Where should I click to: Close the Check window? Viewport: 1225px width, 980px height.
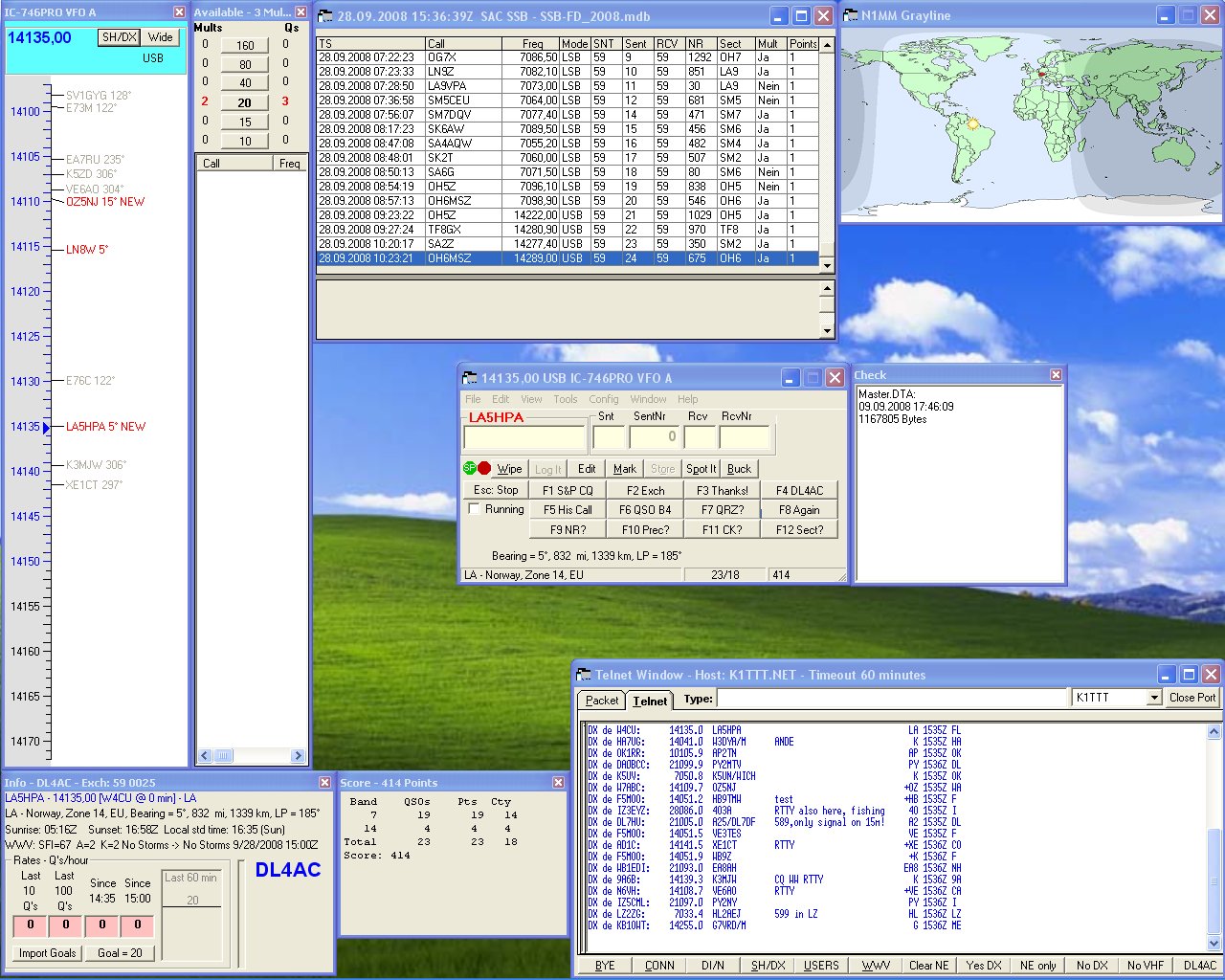click(1056, 375)
